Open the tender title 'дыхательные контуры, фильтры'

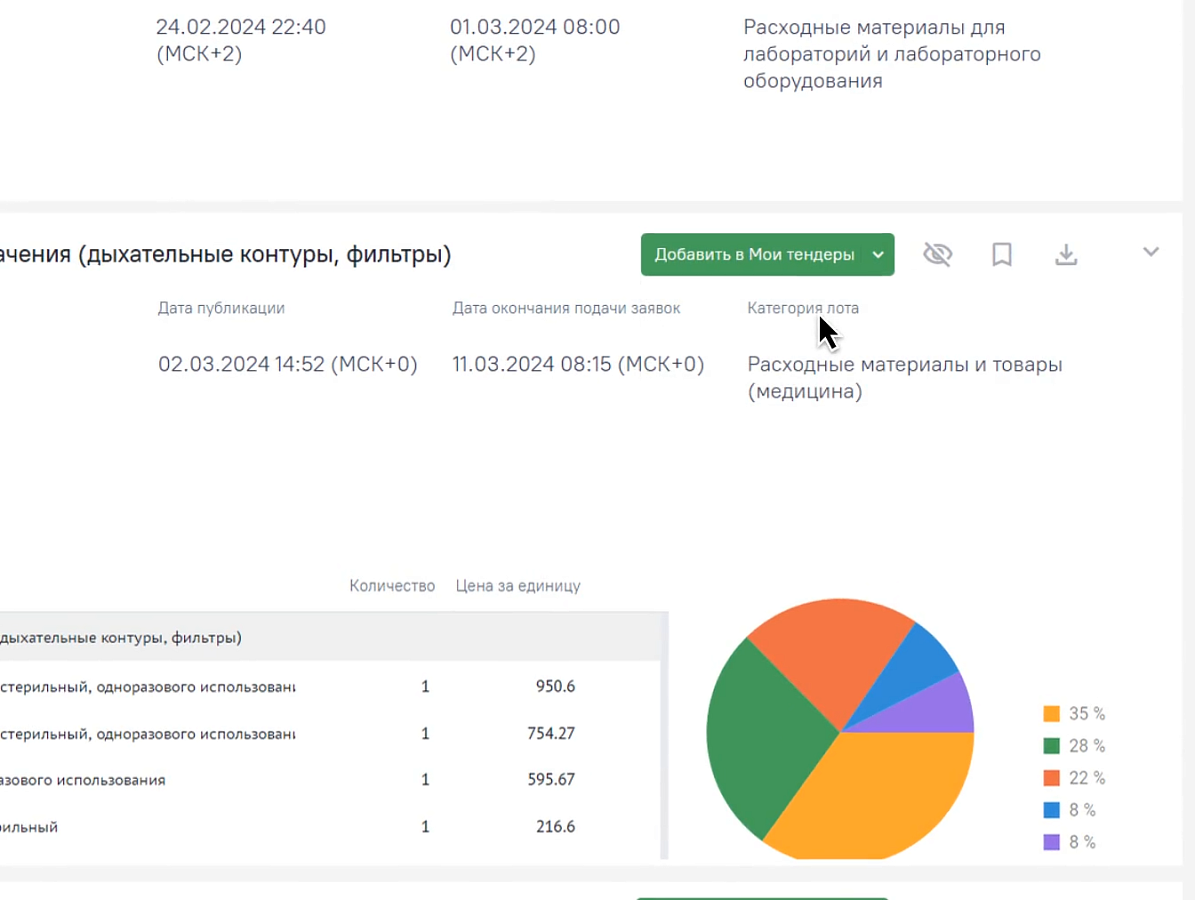click(226, 255)
